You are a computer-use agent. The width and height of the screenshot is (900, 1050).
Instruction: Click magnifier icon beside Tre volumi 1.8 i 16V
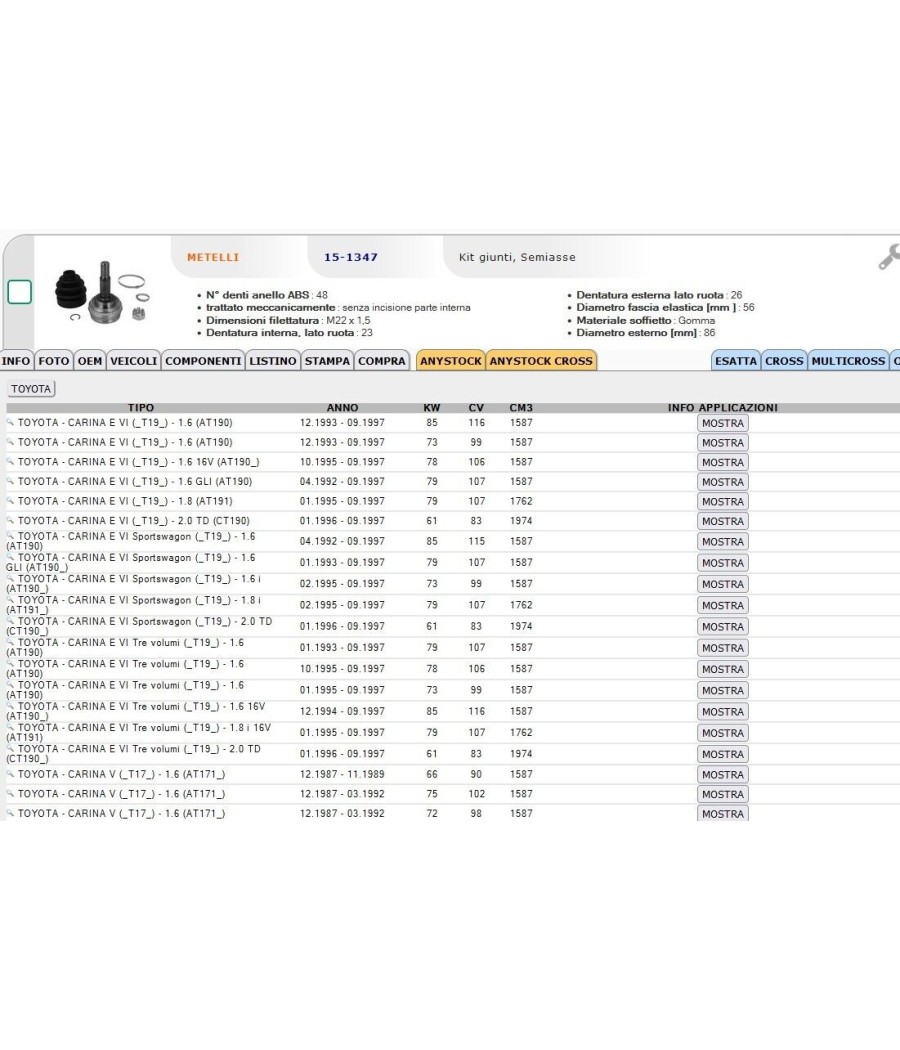tap(10, 726)
